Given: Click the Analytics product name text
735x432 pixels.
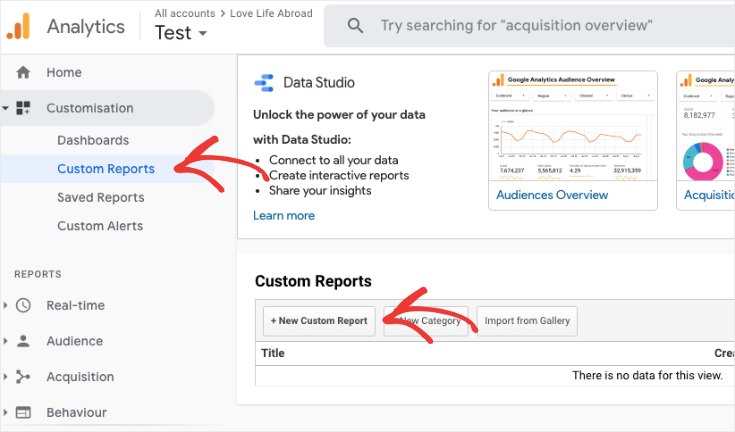Looking at the screenshot, I should pyautogui.click(x=86, y=27).
